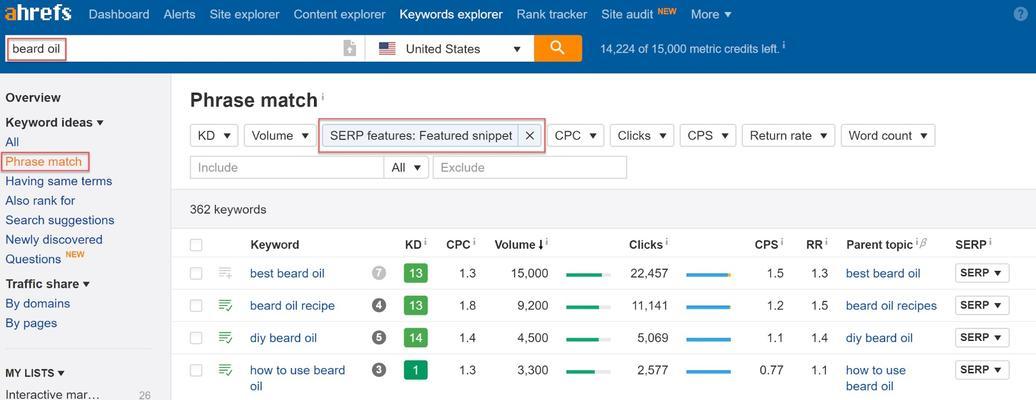This screenshot has height=400, width=1036.
Task: Click the KD 14 badge for diy beard oil
Action: pos(416,338)
